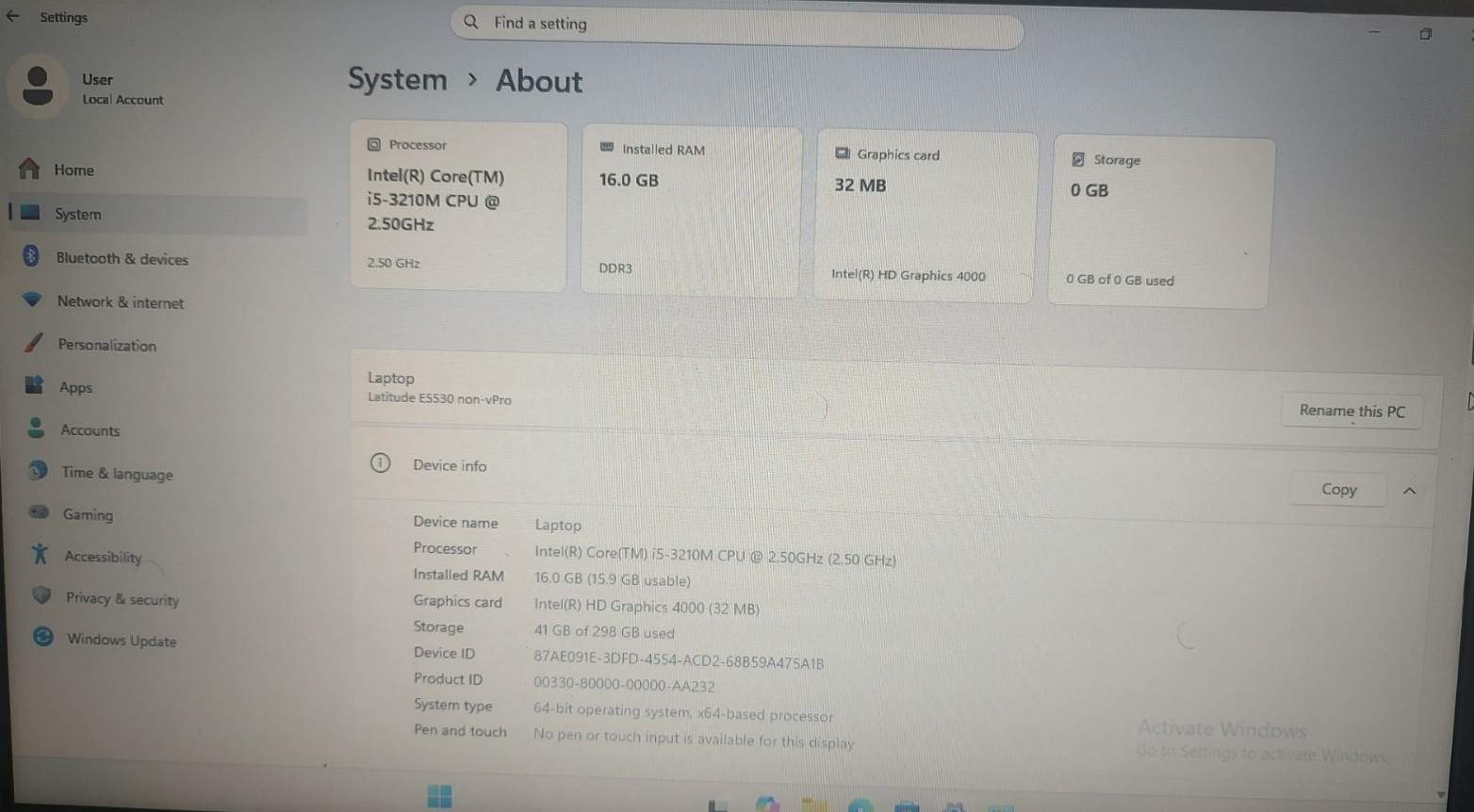Click the Processor card chip icon
This screenshot has width=1474, height=812.
point(374,144)
